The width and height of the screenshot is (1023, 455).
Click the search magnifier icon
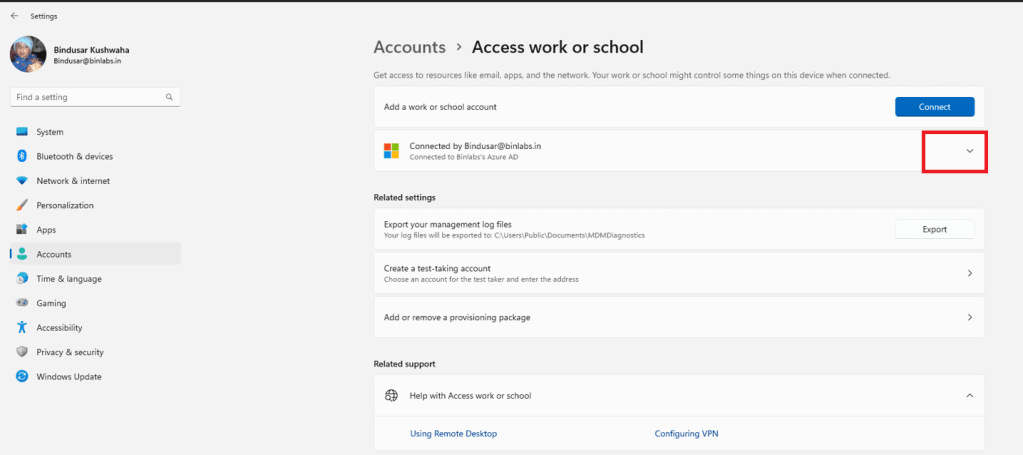pos(169,97)
